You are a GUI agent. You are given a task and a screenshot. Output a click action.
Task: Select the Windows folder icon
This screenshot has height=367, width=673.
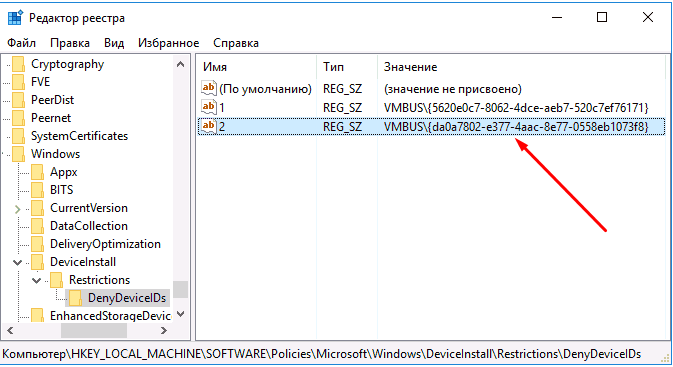point(18,154)
